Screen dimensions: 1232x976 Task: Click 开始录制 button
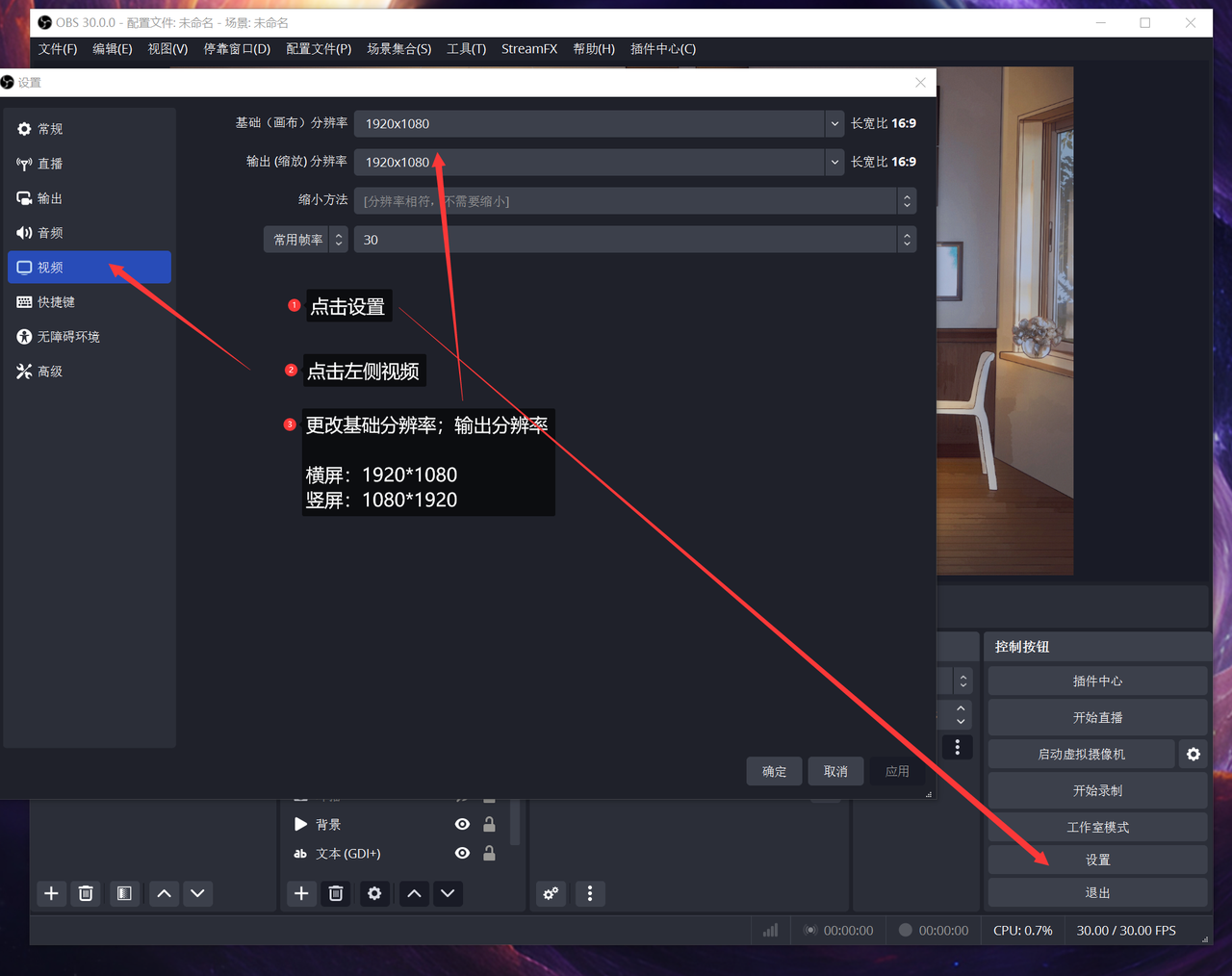click(x=1097, y=791)
